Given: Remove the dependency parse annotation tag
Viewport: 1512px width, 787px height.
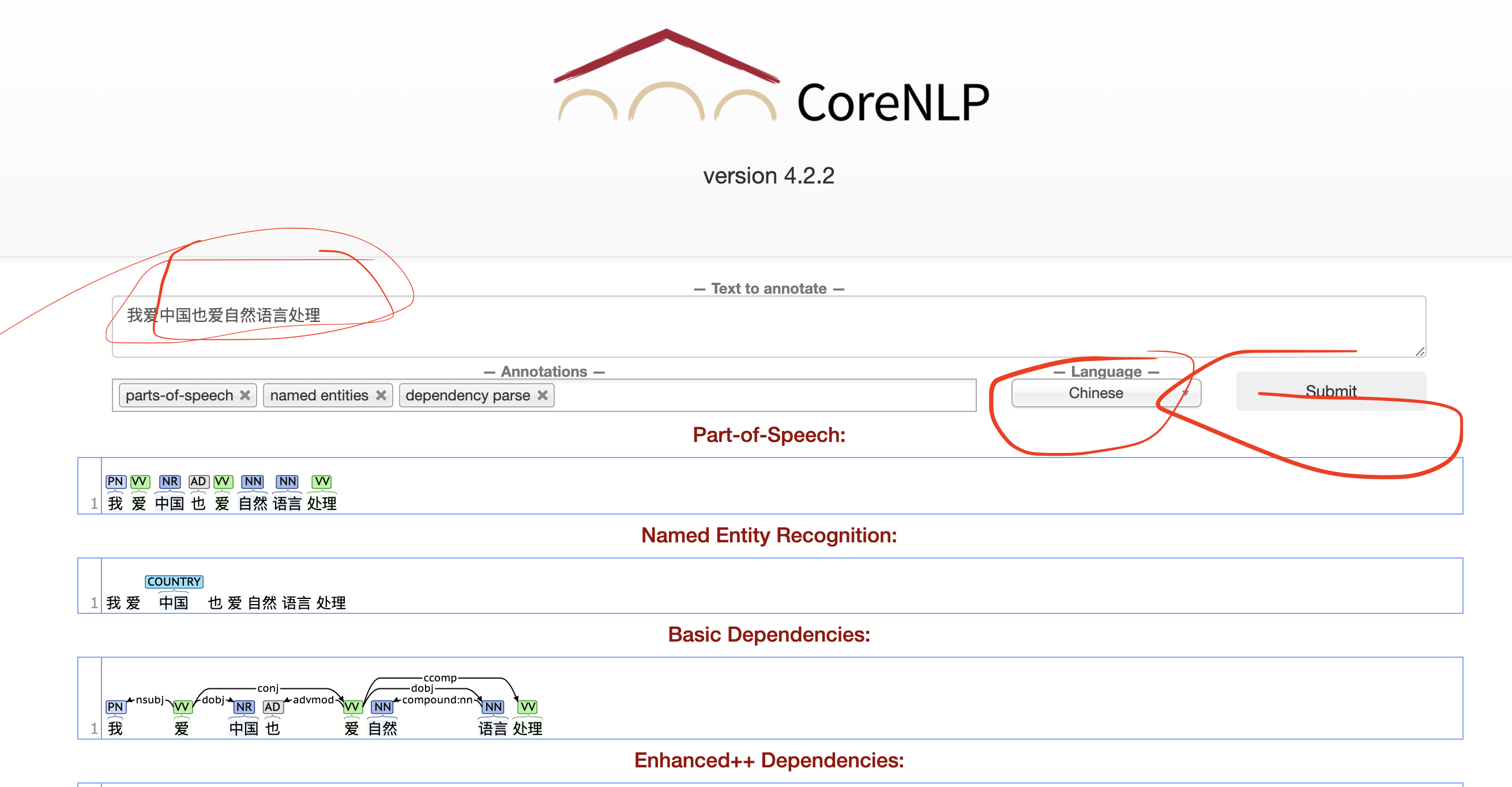Looking at the screenshot, I should click(542, 395).
